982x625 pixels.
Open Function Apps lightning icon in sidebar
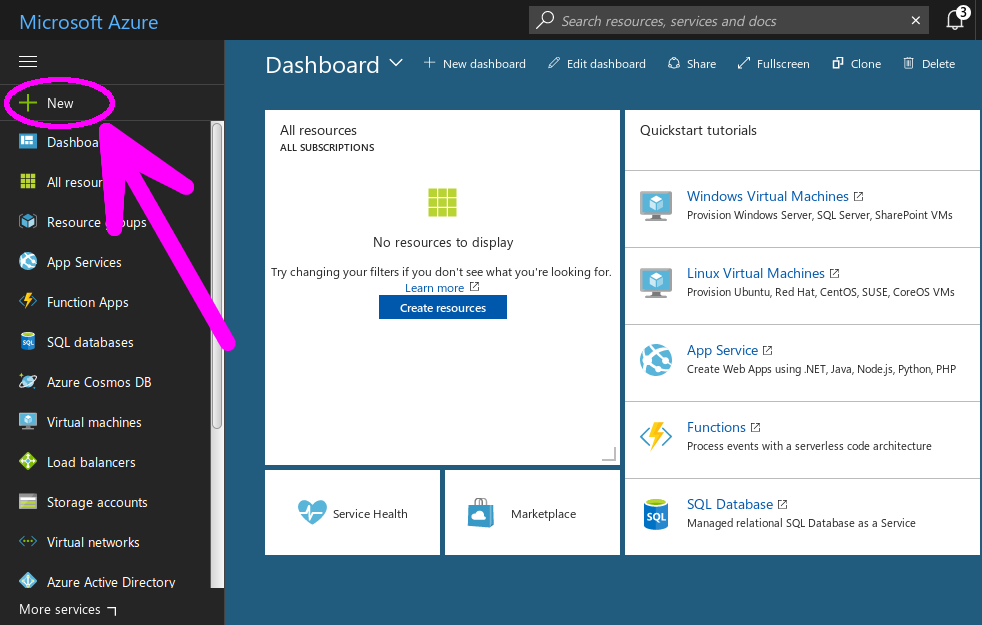pyautogui.click(x=28, y=301)
